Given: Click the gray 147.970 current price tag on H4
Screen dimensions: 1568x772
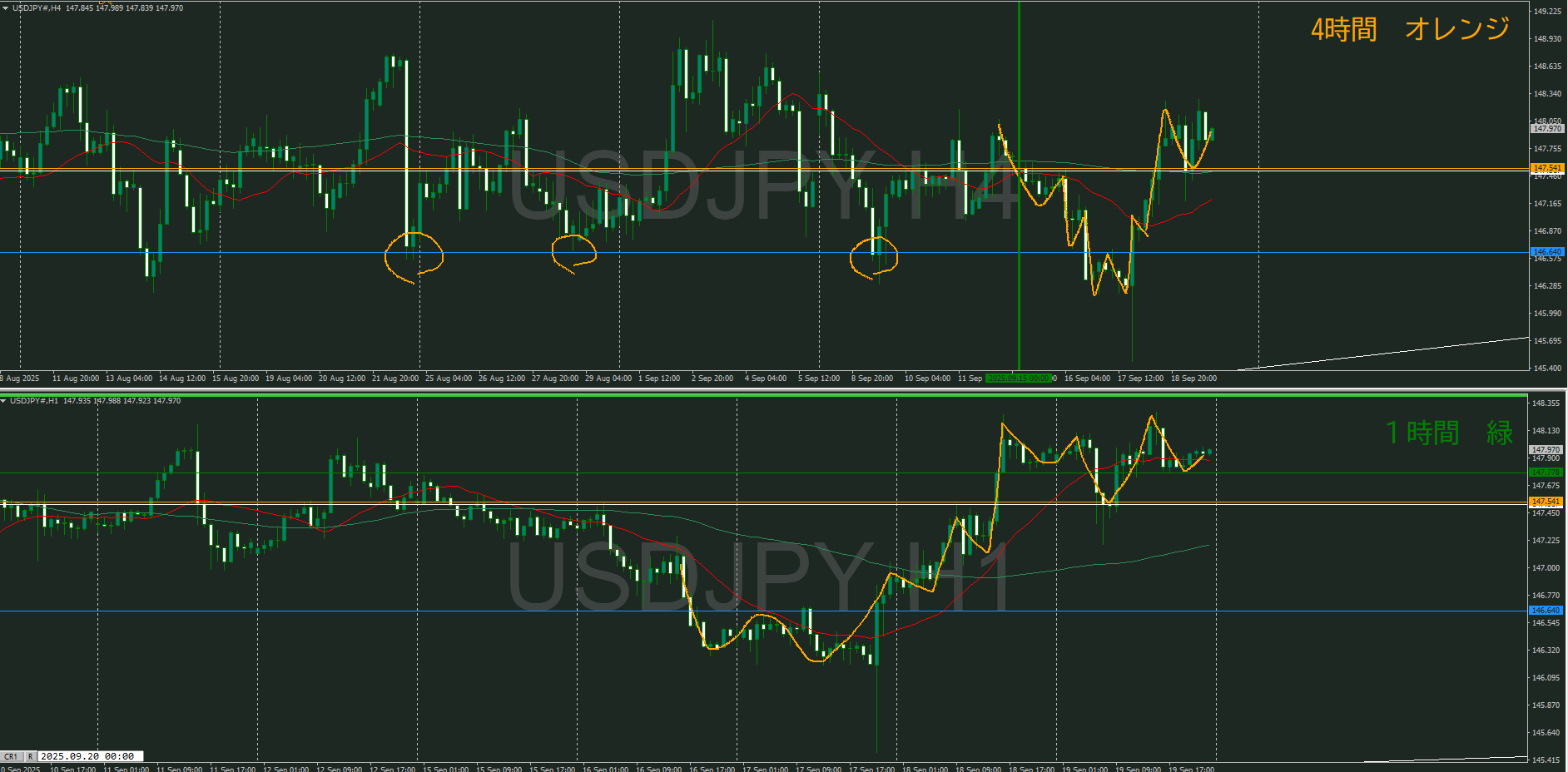Looking at the screenshot, I should point(1546,129).
